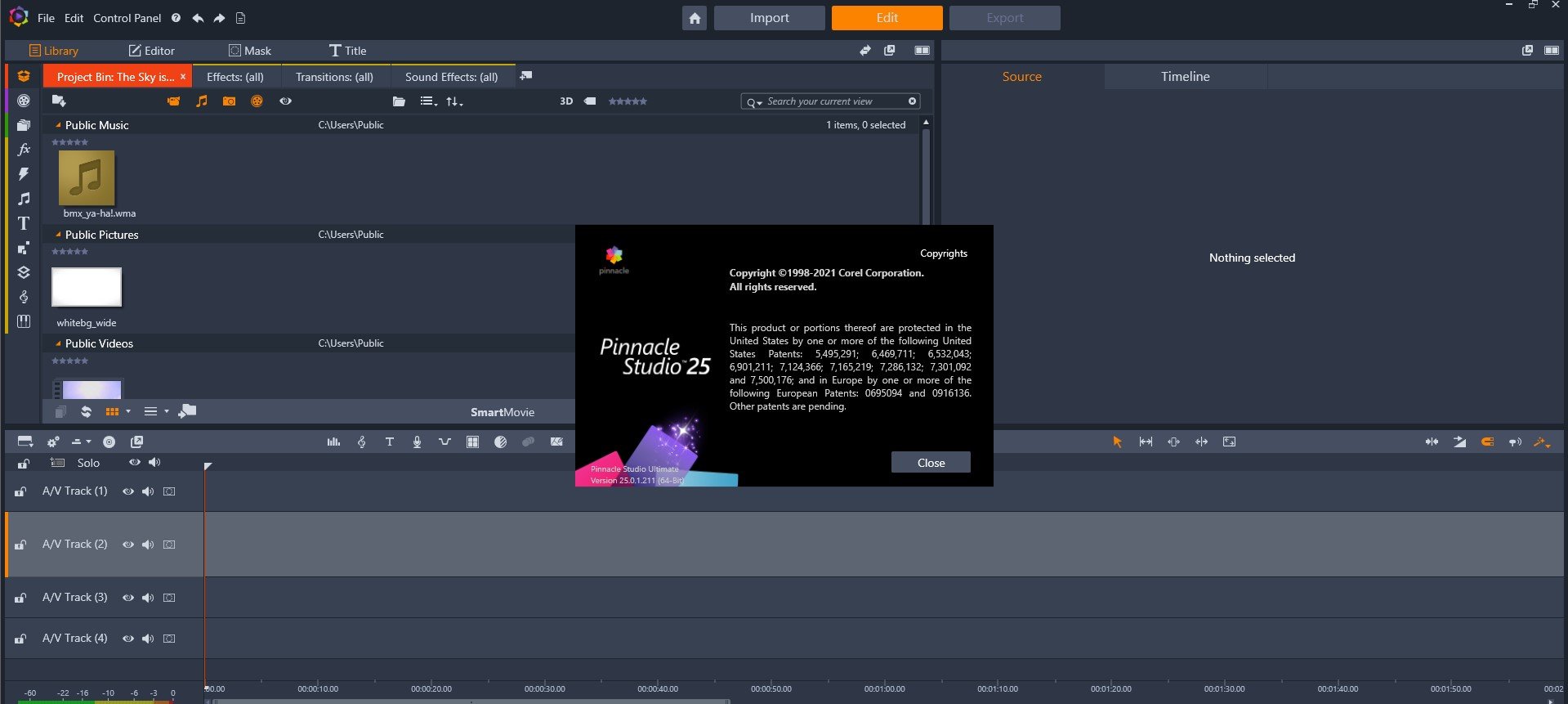
Task: Mute audio on A/V Track (2)
Action: (148, 545)
